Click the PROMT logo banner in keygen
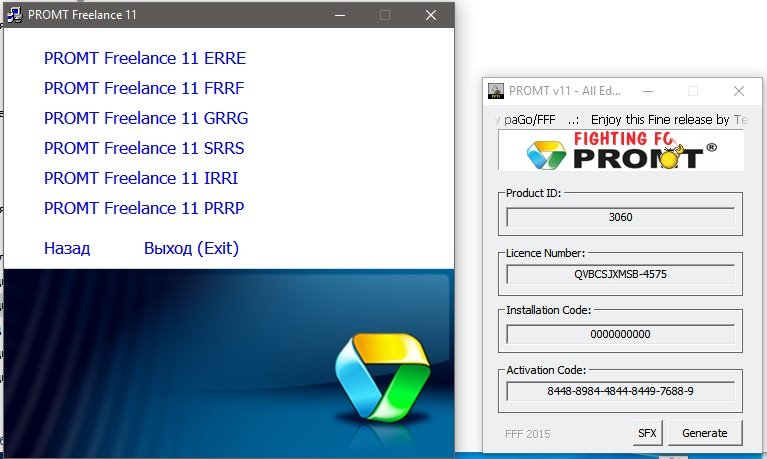 pyautogui.click(x=621, y=150)
